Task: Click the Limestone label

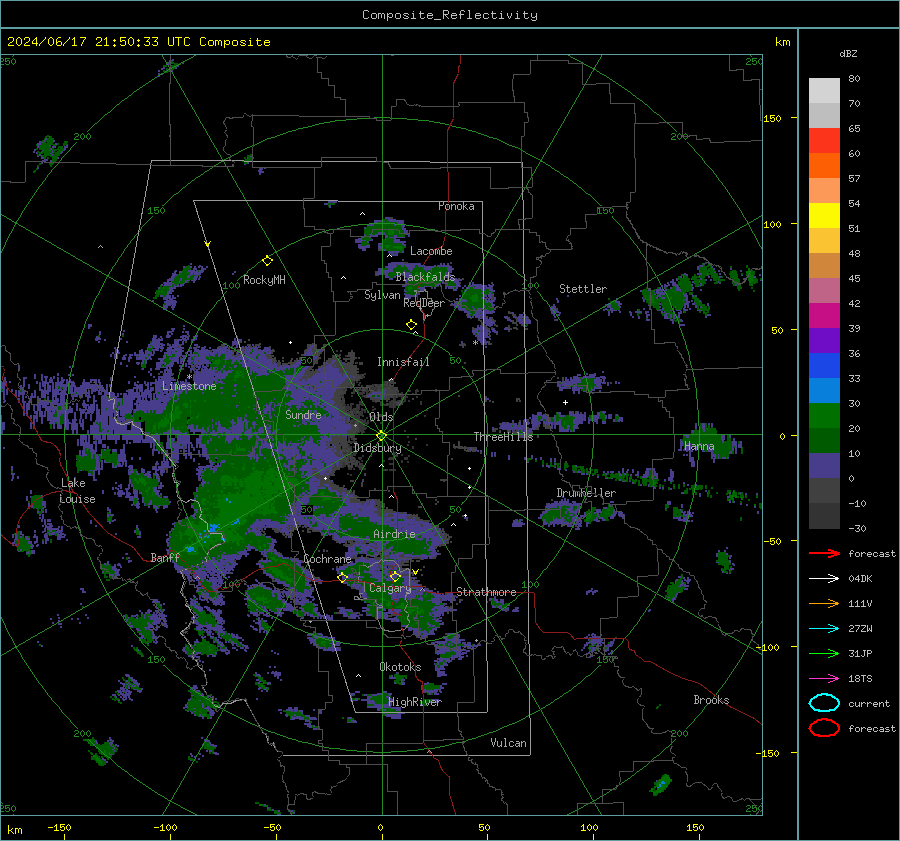Action: coord(189,386)
